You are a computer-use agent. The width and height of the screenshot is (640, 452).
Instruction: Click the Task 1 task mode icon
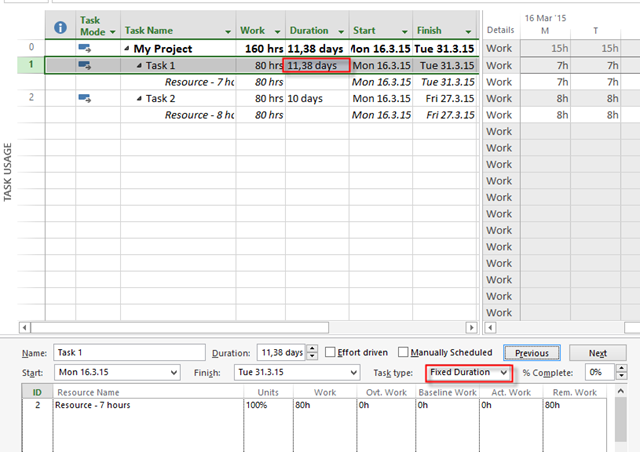tap(86, 65)
